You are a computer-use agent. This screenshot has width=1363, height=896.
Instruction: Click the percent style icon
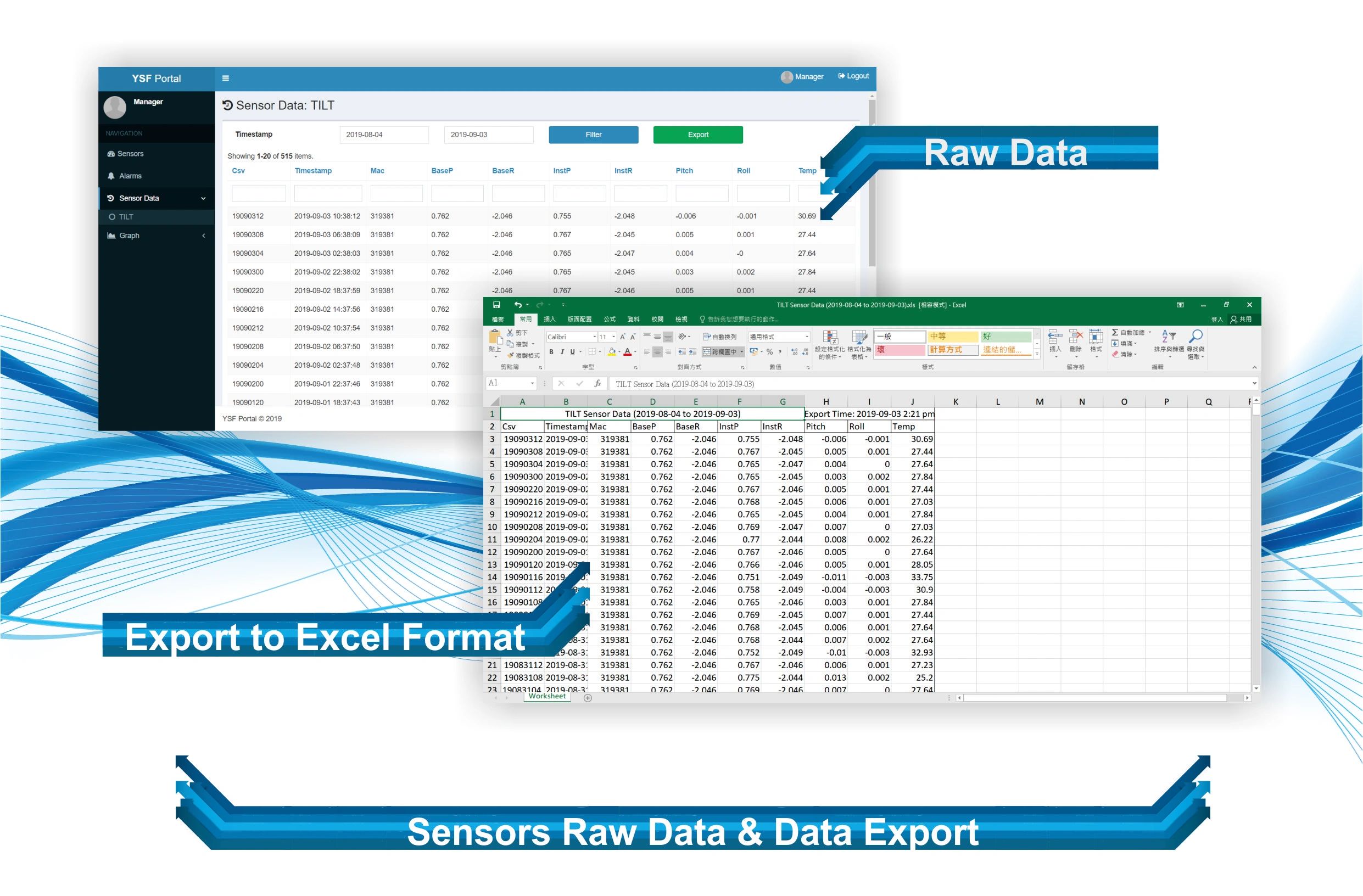pos(770,351)
